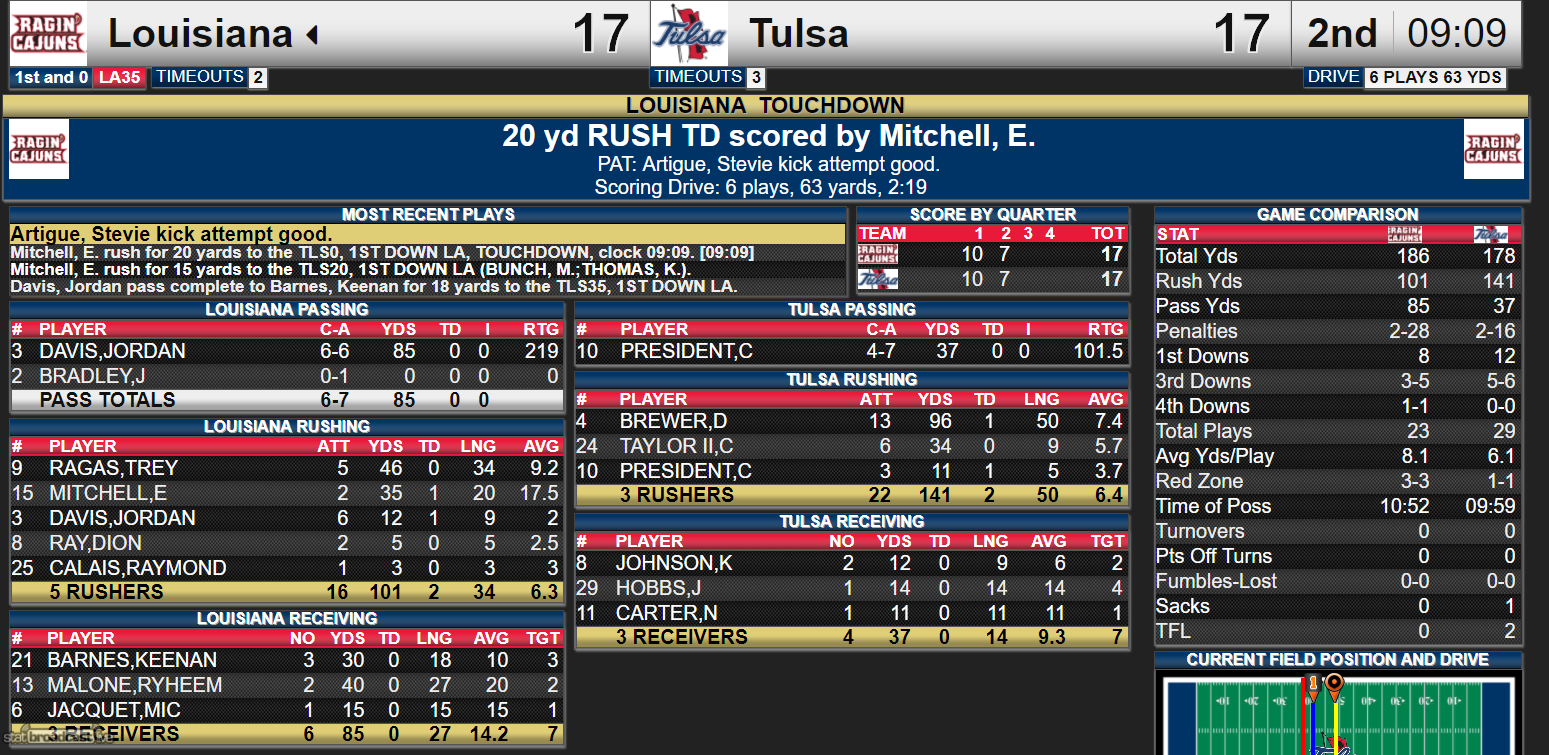The width and height of the screenshot is (1549, 755).
Task: Click the Tulsa logo in Score By Quarter
Action: pos(877,279)
